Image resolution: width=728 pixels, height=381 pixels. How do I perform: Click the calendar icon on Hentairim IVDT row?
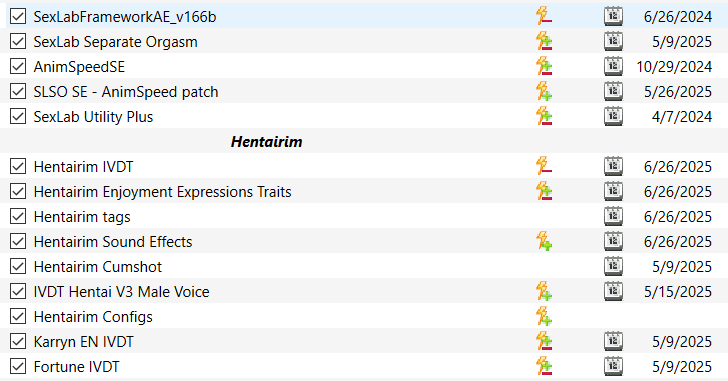pos(613,166)
